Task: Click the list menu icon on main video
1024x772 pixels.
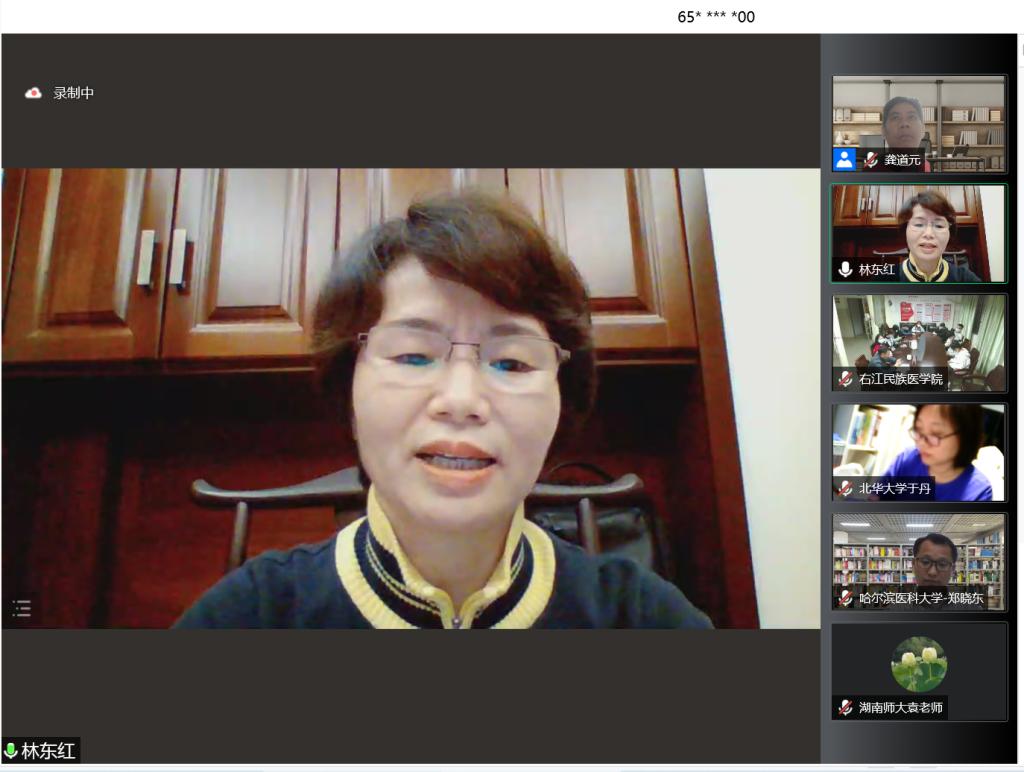Action: tap(22, 608)
